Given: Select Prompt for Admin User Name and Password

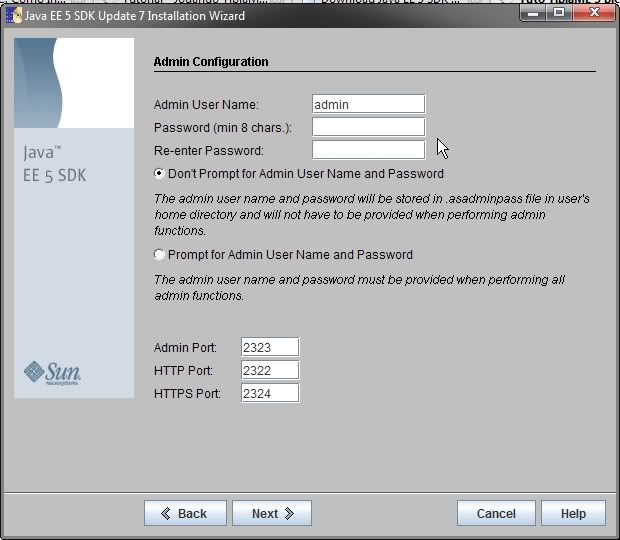Looking at the screenshot, I should pos(160,255).
